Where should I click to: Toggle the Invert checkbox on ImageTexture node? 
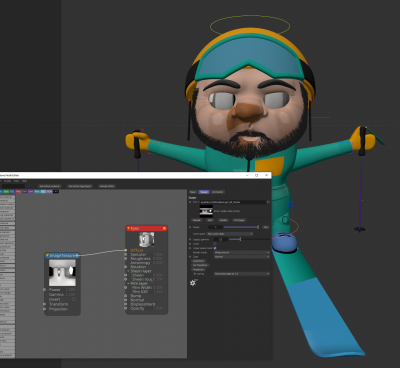click(74, 299)
